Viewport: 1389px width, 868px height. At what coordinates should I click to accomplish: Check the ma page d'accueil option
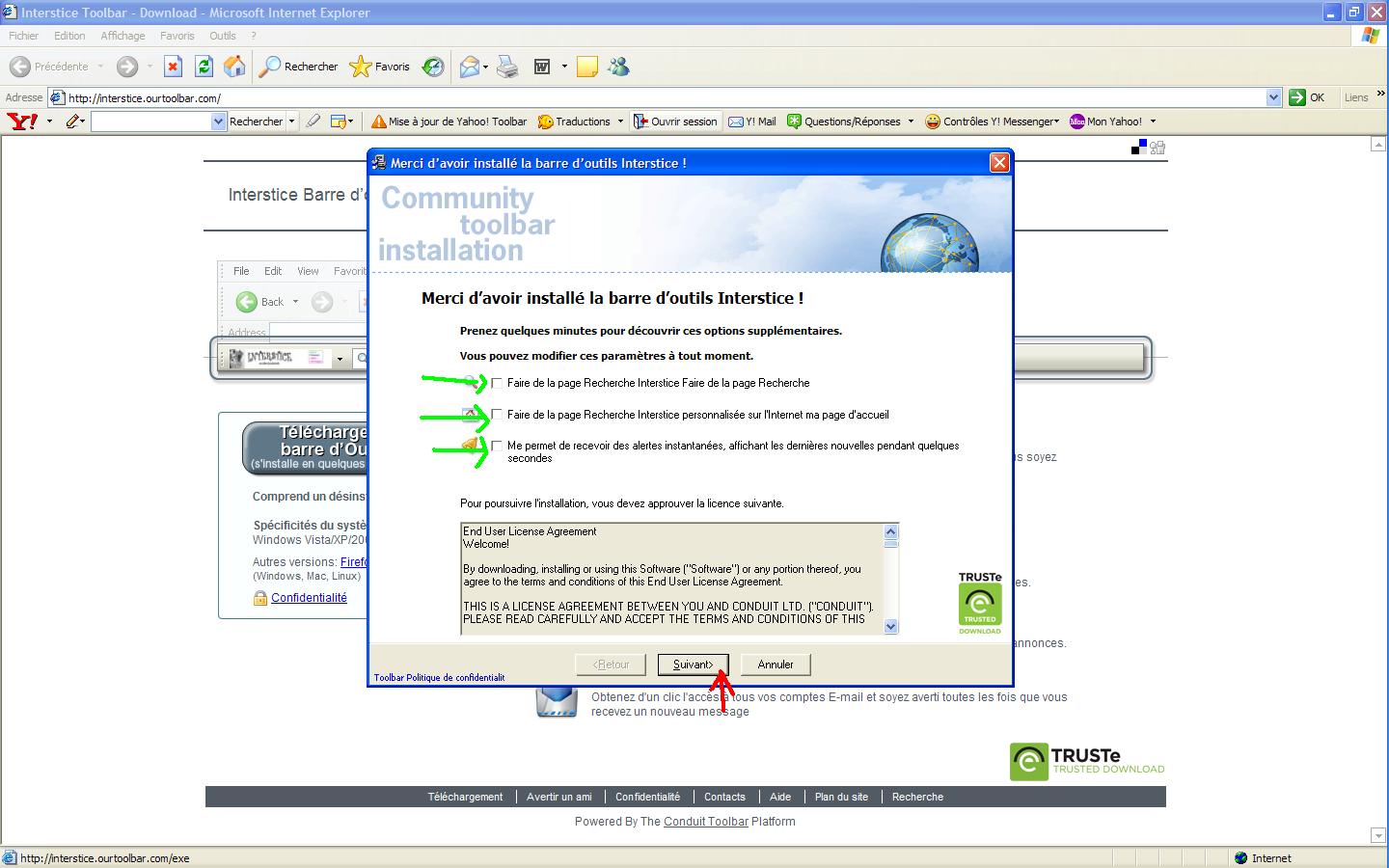pyautogui.click(x=498, y=415)
